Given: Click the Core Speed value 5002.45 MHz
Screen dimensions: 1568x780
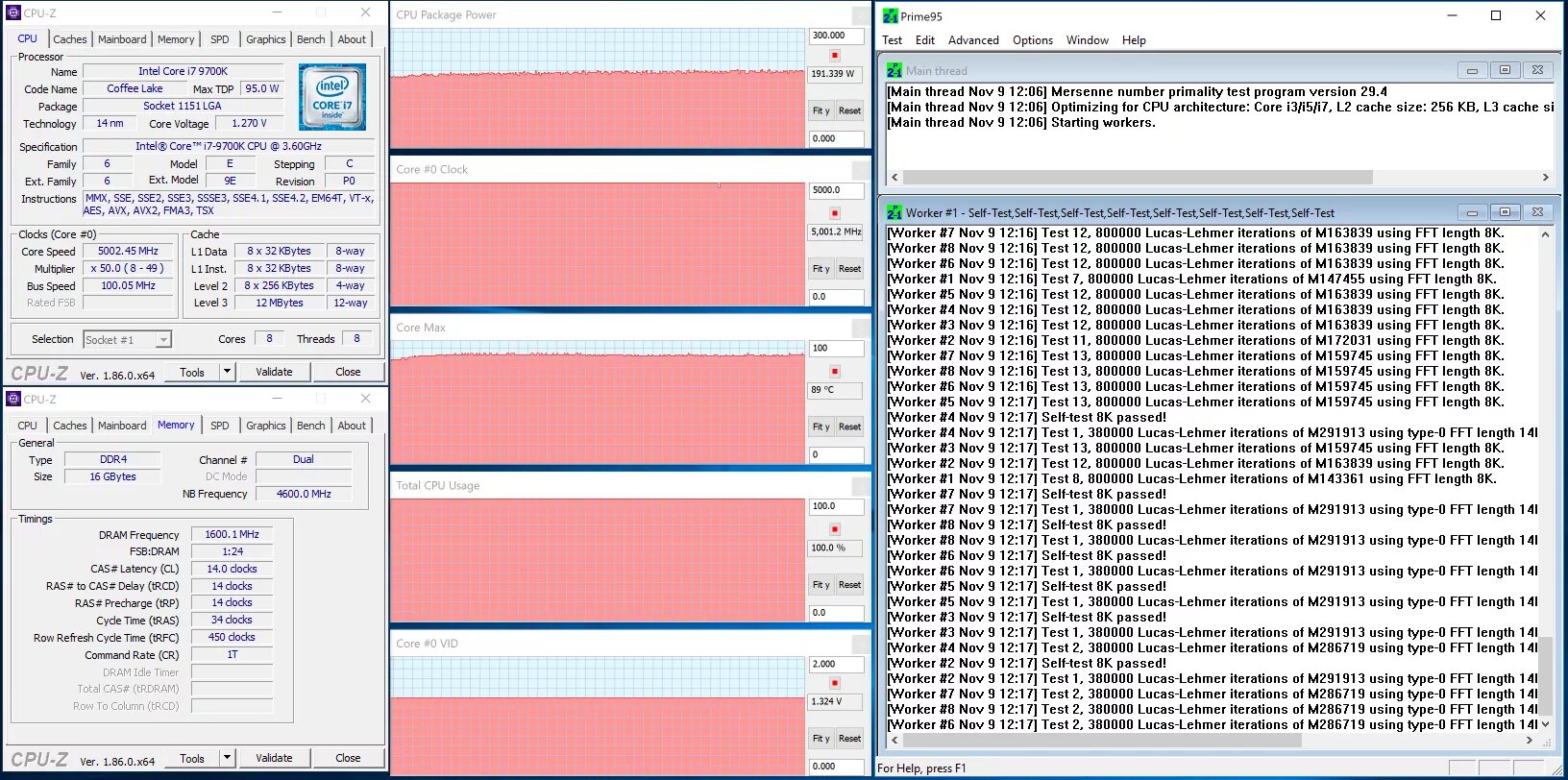Looking at the screenshot, I should [128, 252].
